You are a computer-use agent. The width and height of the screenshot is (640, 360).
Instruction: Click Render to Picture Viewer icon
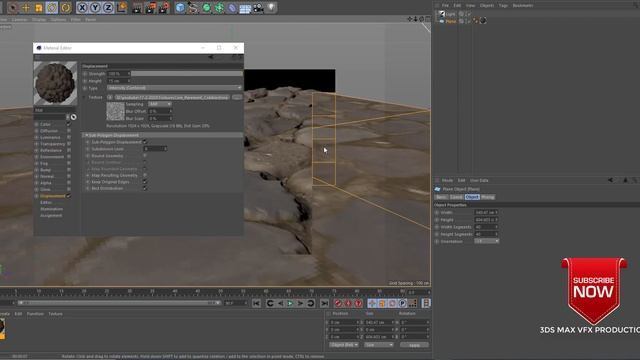point(151,7)
